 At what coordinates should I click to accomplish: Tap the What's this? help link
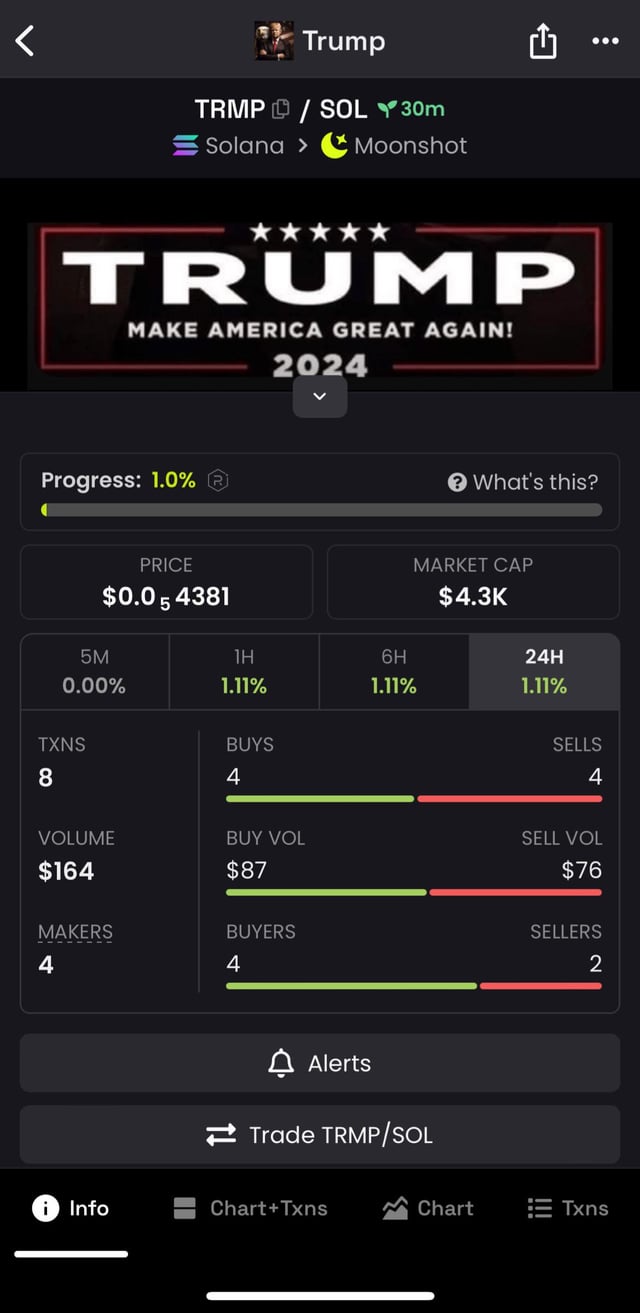(x=523, y=482)
